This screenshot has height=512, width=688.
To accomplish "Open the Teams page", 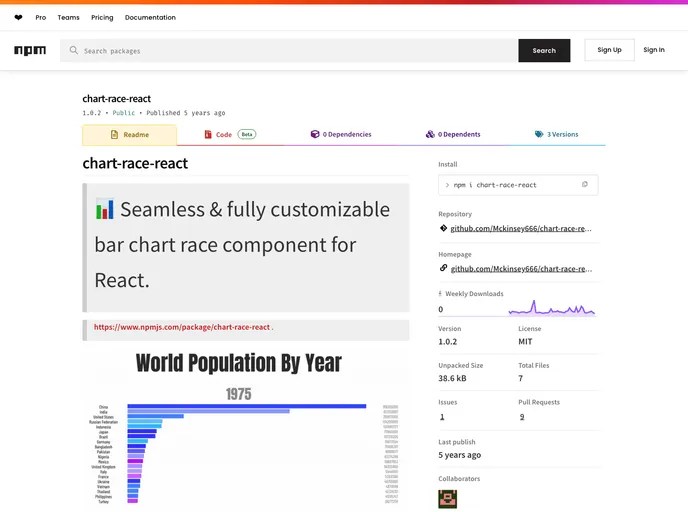I will tap(68, 18).
